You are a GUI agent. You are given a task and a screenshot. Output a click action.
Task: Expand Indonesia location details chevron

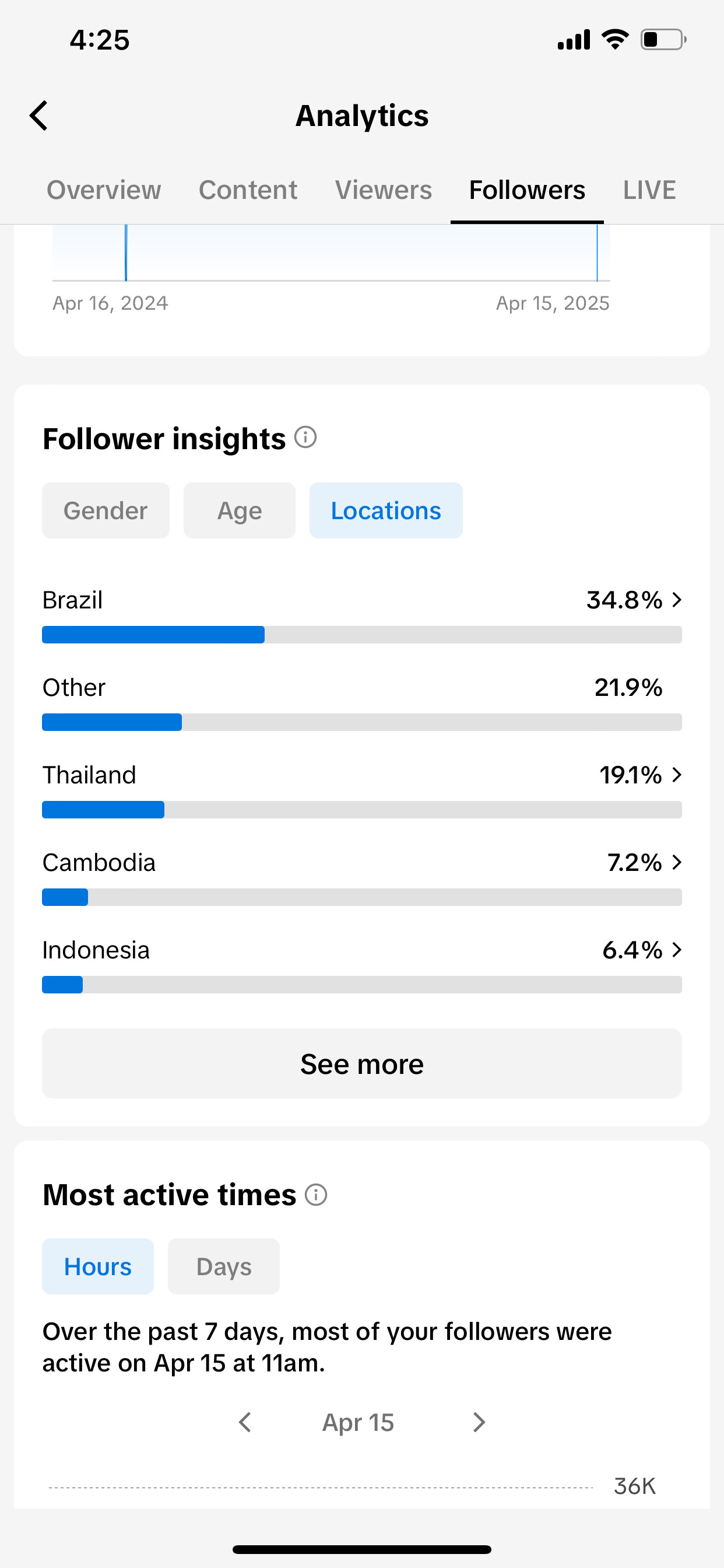pos(677,950)
